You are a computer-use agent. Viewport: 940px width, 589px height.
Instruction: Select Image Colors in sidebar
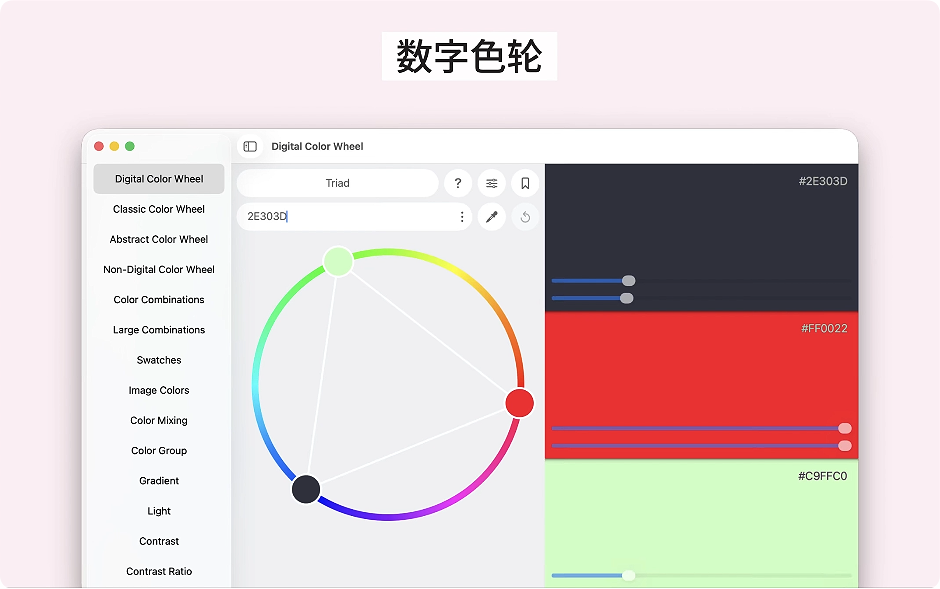tap(159, 390)
